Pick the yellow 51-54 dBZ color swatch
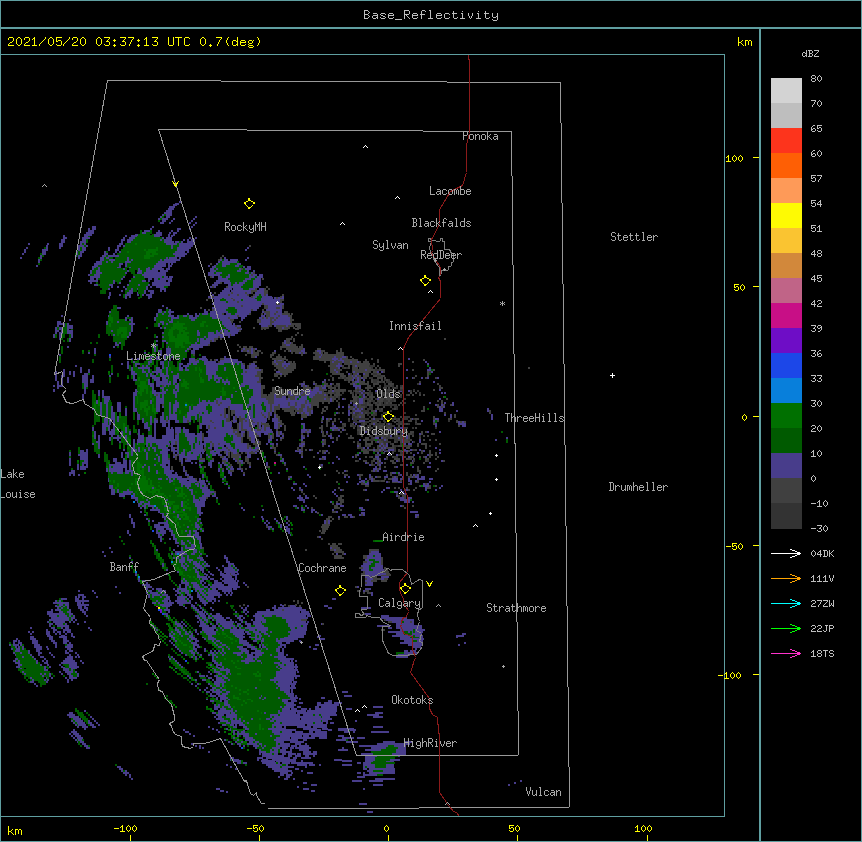This screenshot has width=862, height=842. [786, 215]
